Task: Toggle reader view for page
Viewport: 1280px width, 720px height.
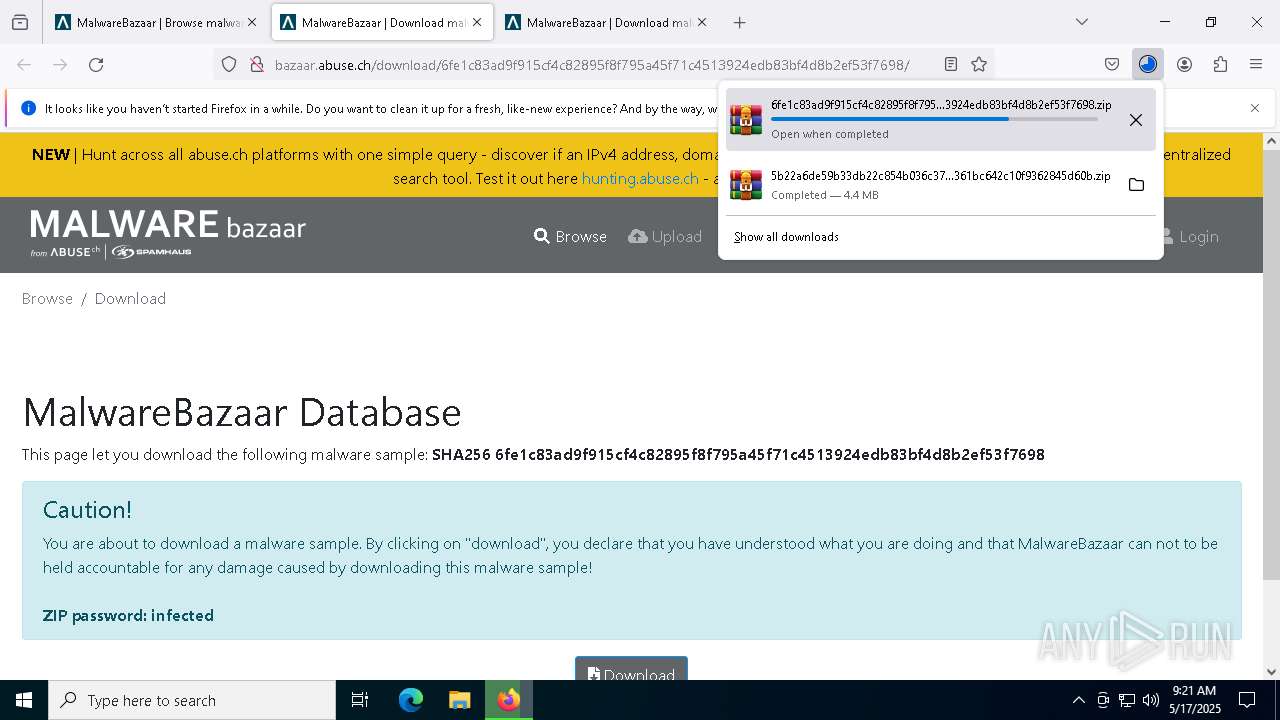Action: click(x=951, y=64)
